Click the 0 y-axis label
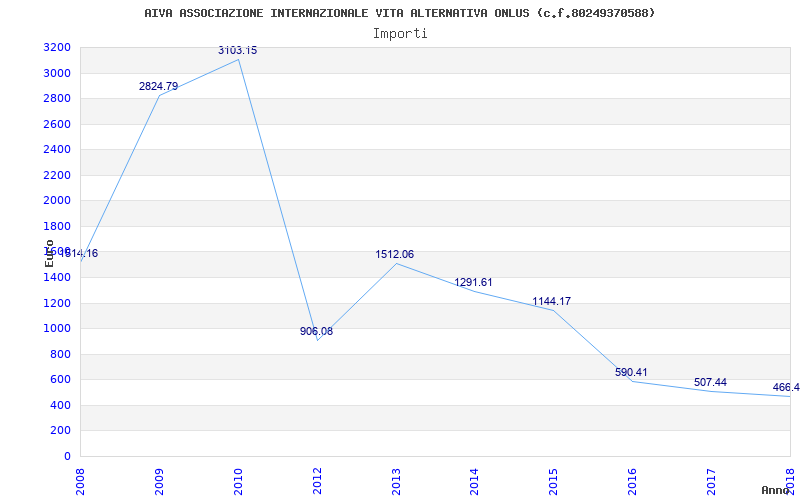 point(68,456)
